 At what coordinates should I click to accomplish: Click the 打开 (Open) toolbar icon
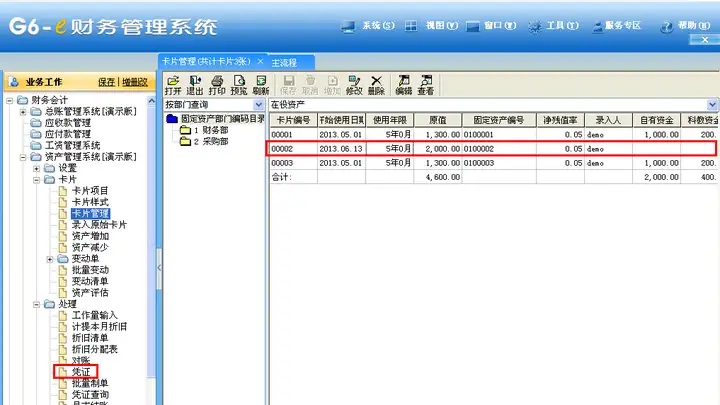(173, 85)
